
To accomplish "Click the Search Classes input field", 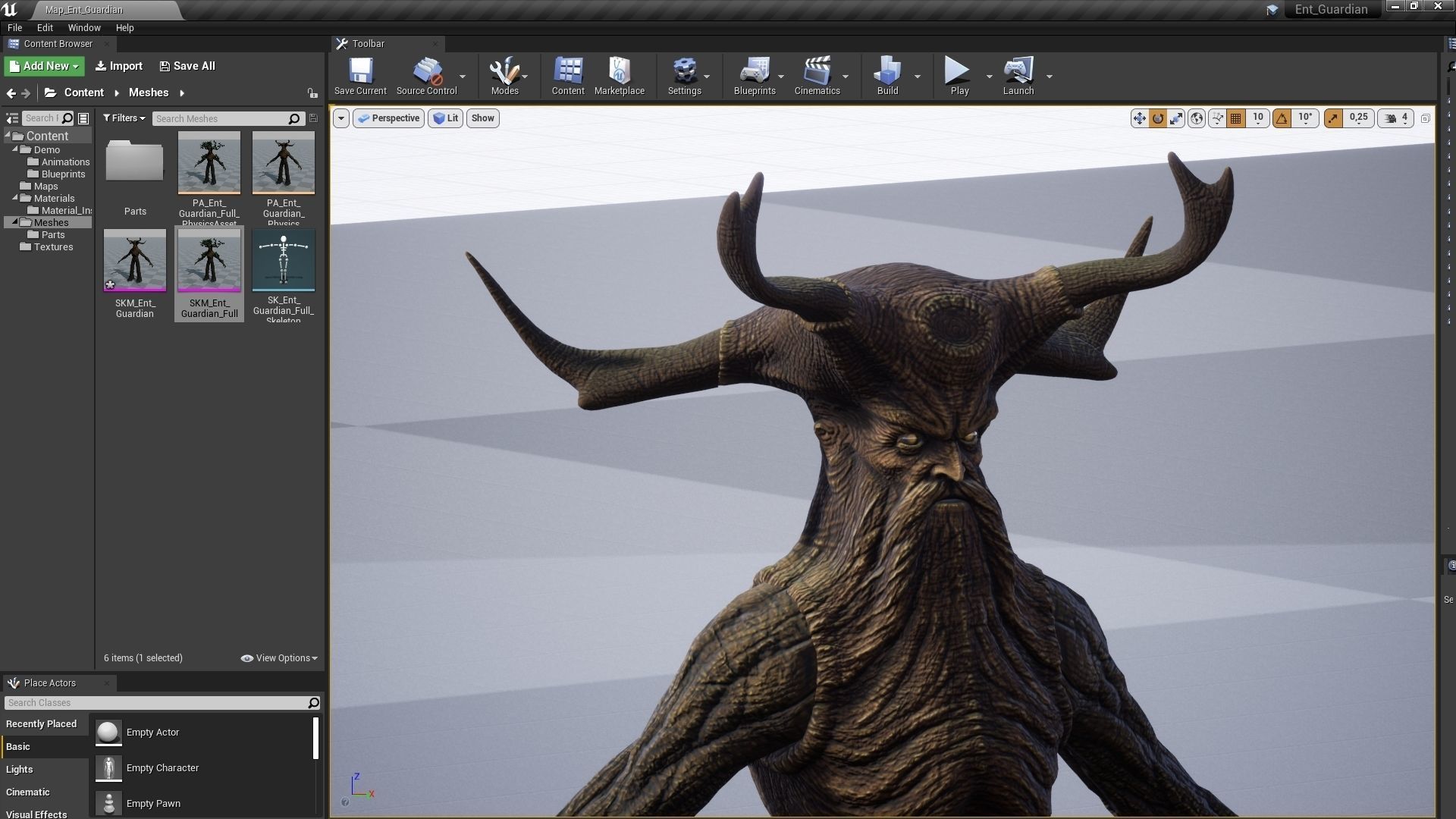I will tap(162, 703).
